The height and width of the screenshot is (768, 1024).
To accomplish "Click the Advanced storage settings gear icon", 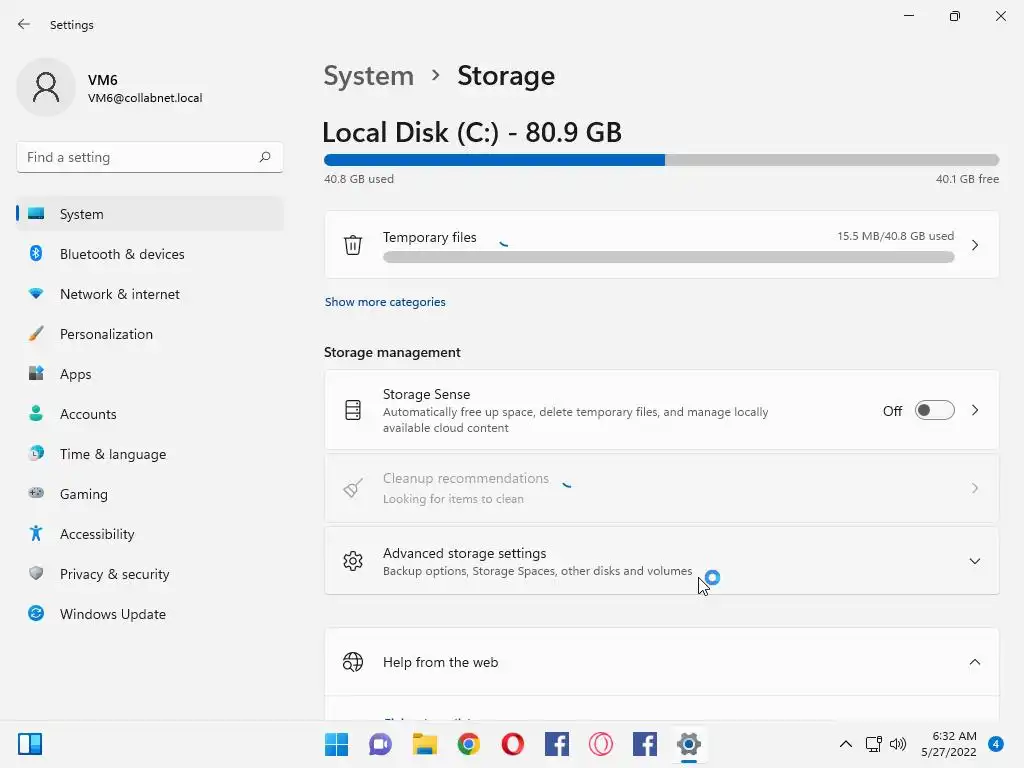I will pos(353,561).
